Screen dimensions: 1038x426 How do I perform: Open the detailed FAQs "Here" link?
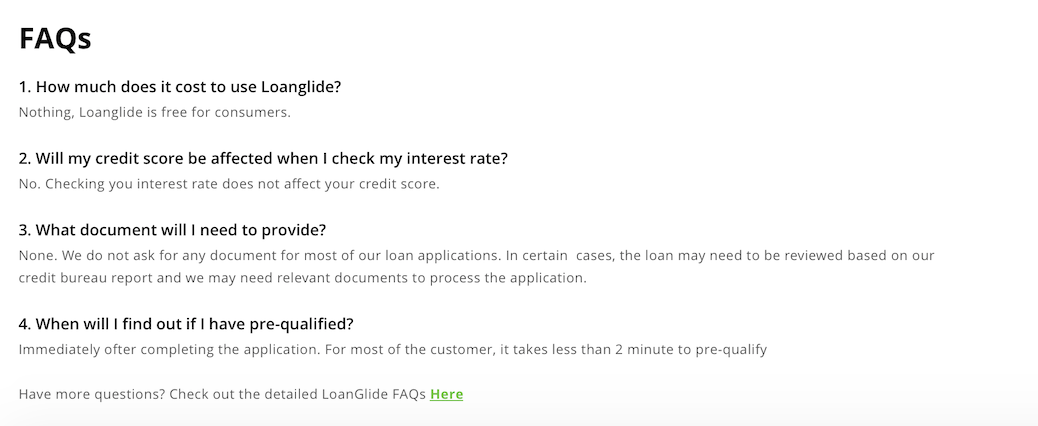(446, 394)
